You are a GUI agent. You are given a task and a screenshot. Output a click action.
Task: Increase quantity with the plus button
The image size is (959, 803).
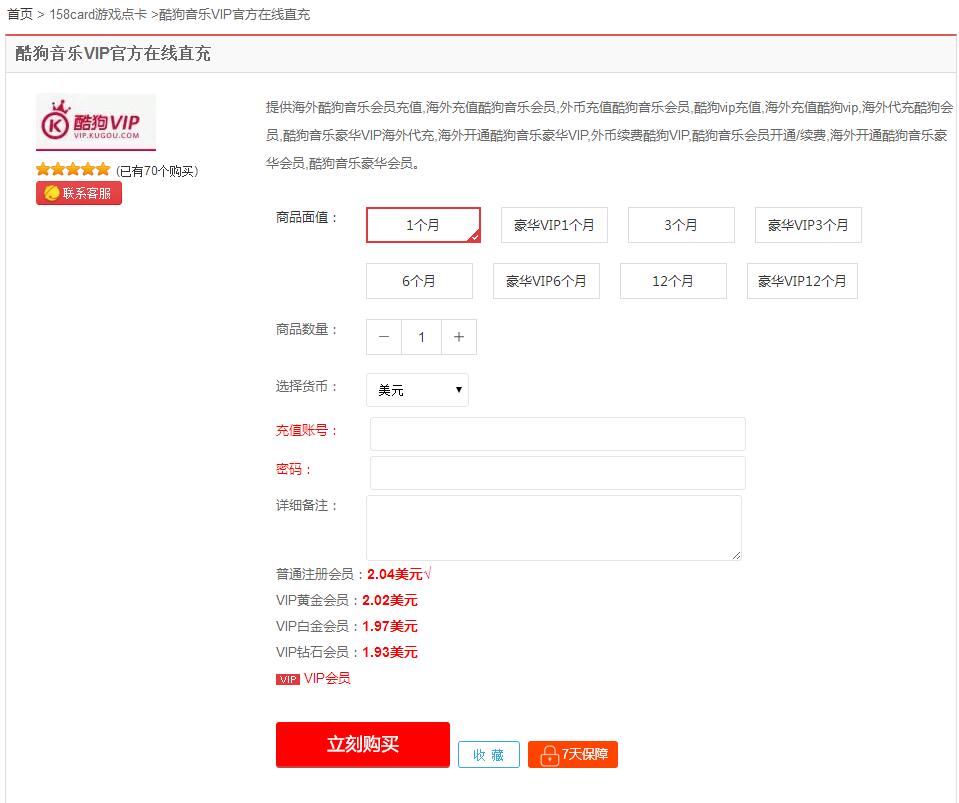459,337
